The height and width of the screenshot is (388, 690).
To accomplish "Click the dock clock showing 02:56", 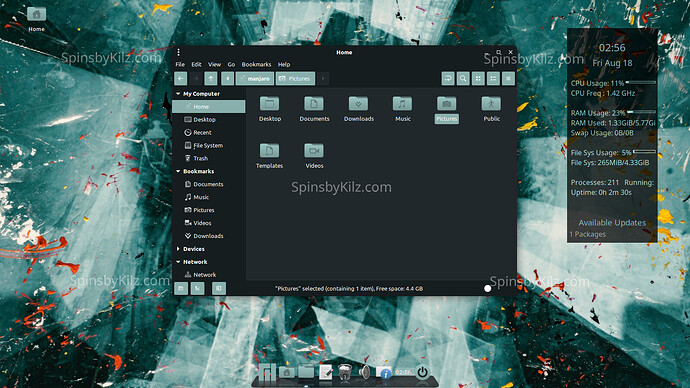I will click(x=403, y=373).
